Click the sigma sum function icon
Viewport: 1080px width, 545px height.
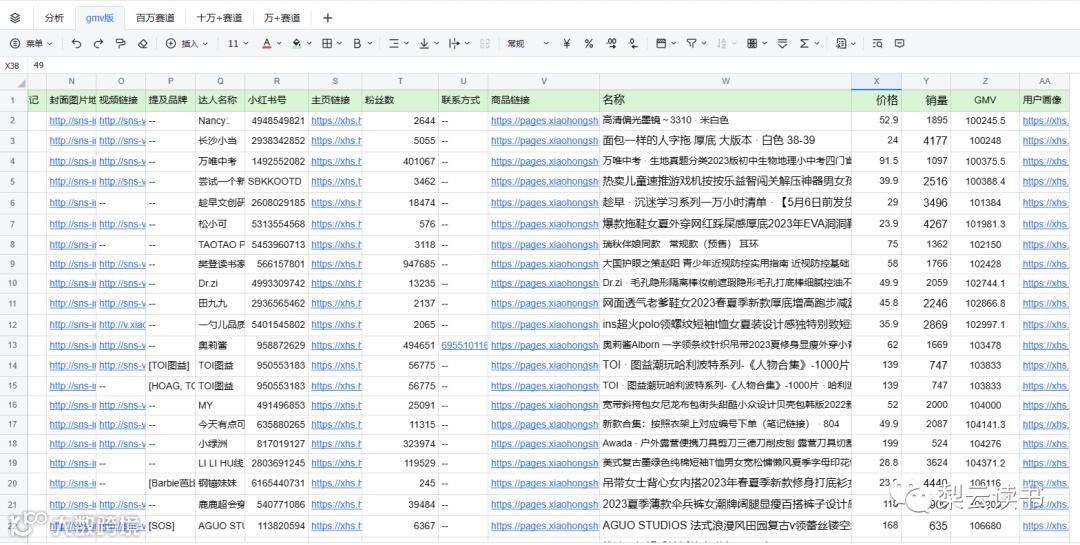804,43
